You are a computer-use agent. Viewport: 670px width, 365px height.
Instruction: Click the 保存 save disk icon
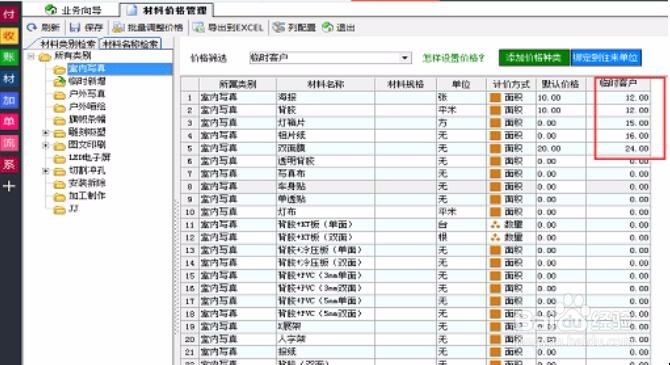coord(75,28)
